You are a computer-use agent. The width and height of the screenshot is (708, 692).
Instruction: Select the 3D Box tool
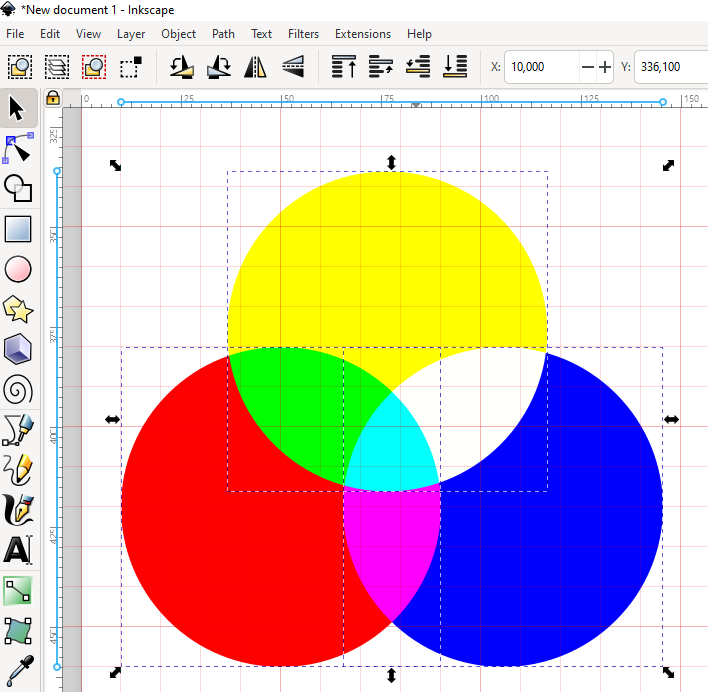[x=19, y=350]
